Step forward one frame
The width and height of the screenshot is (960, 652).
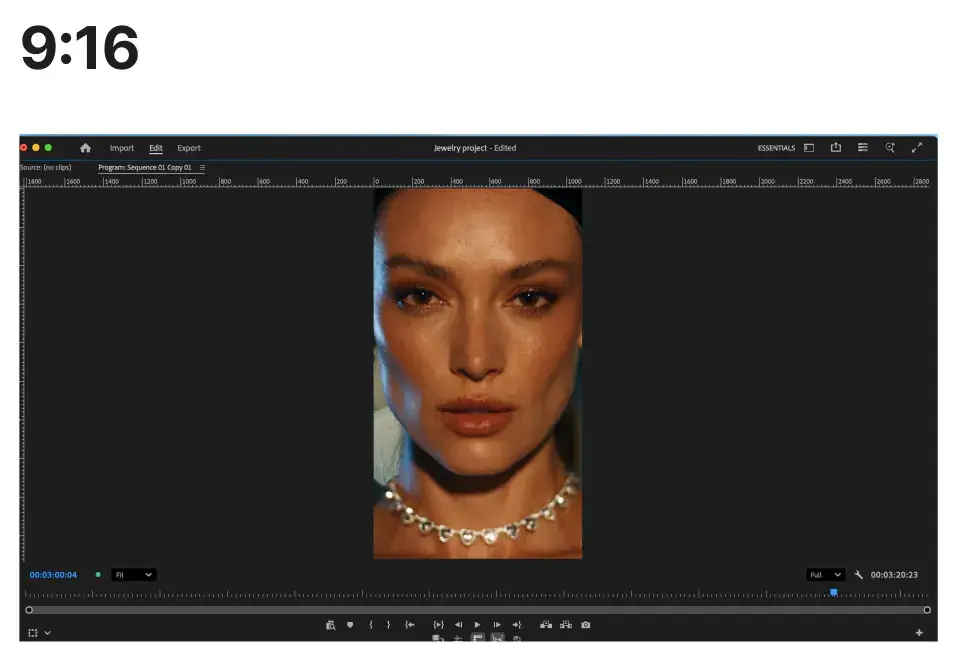497,625
